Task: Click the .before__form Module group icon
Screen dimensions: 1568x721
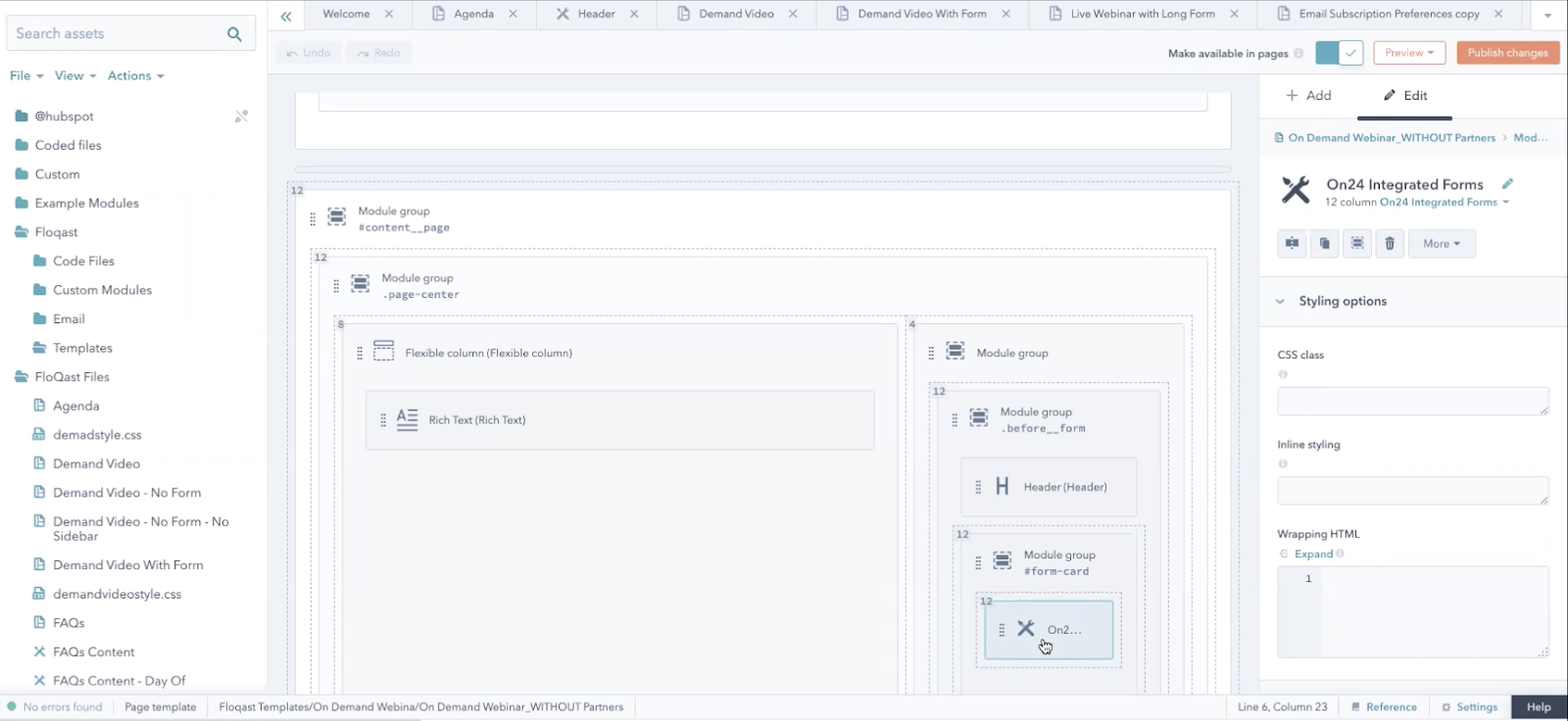Action: 979,417
